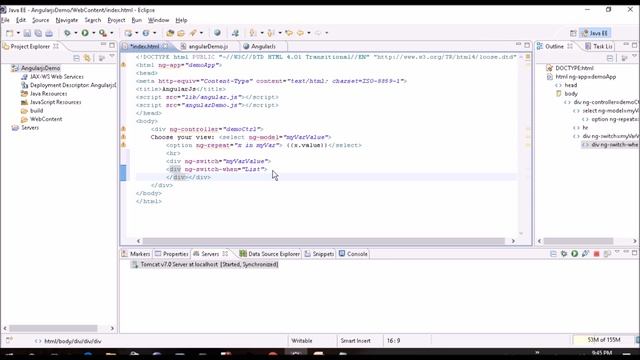Image resolution: width=640 pixels, height=360 pixels.
Task: Select JAX-WS Web Services tree item
Action: coord(57,77)
